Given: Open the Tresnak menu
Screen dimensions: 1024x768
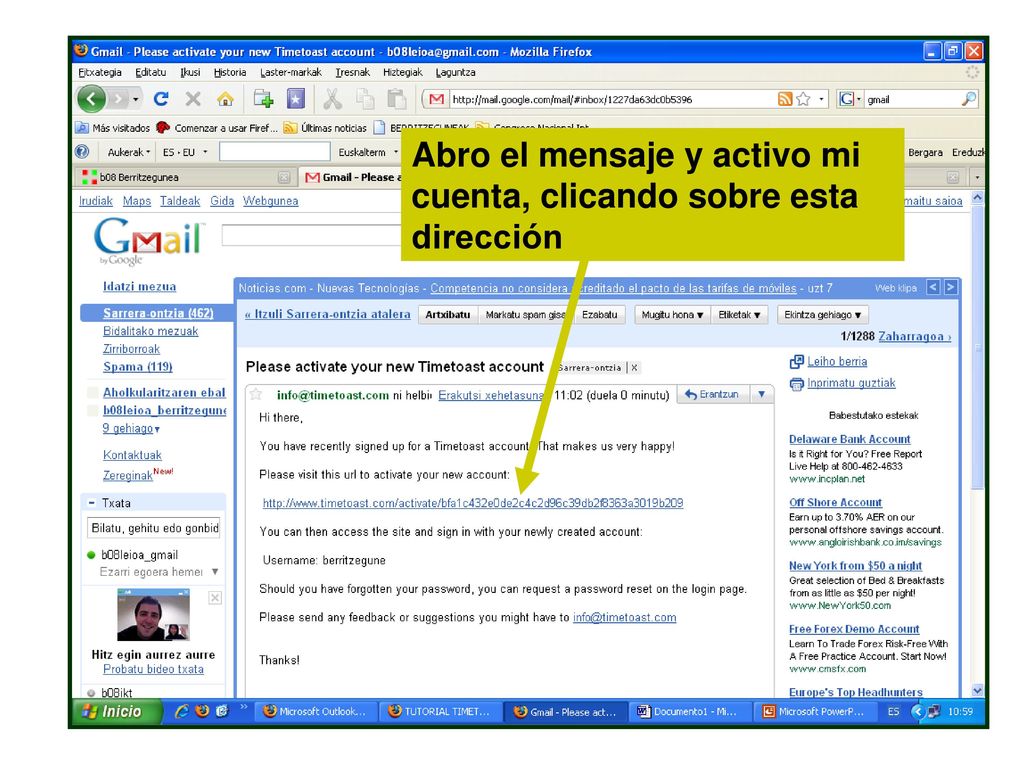Looking at the screenshot, I should point(353,72).
